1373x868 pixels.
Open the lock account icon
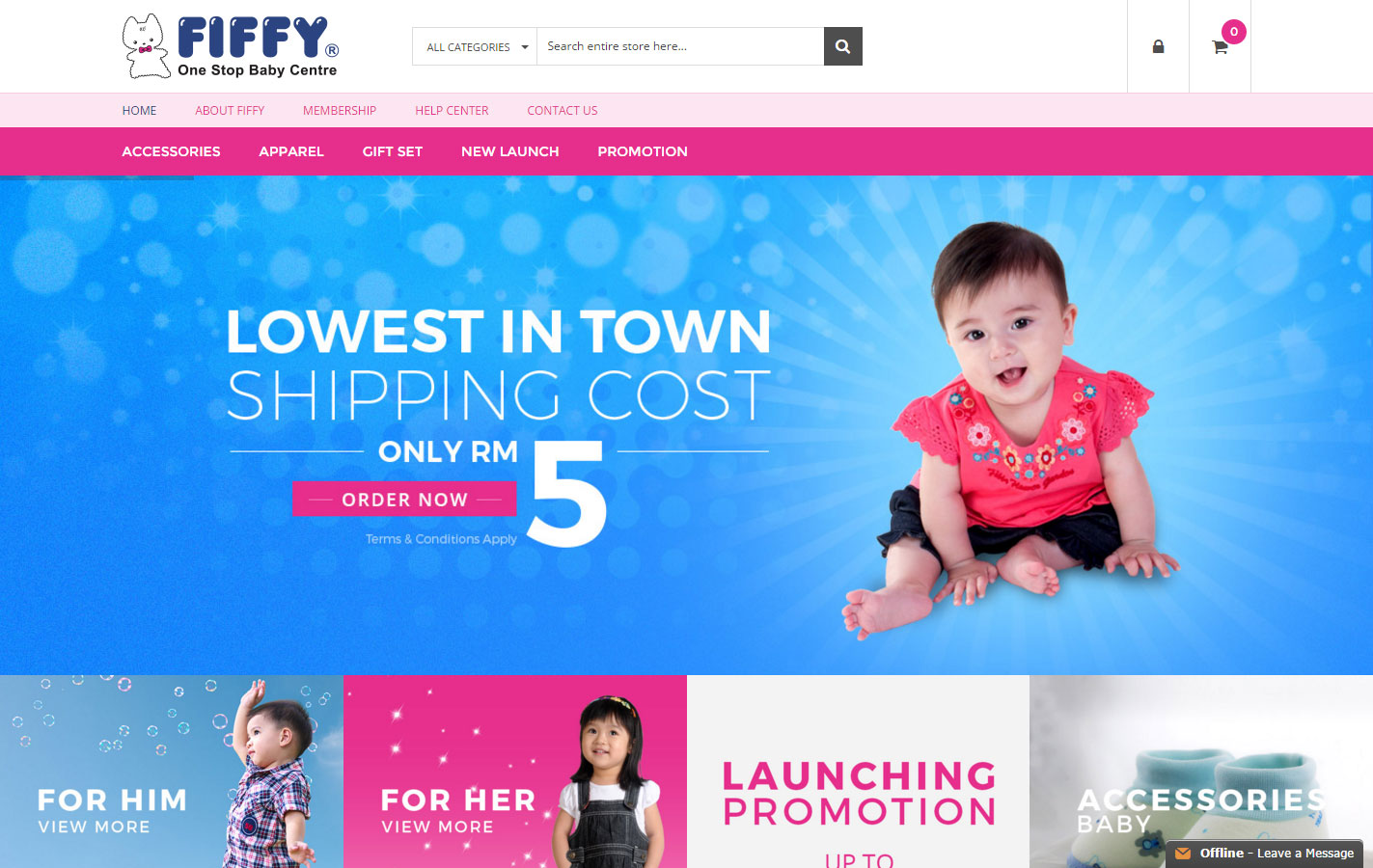point(1158,46)
